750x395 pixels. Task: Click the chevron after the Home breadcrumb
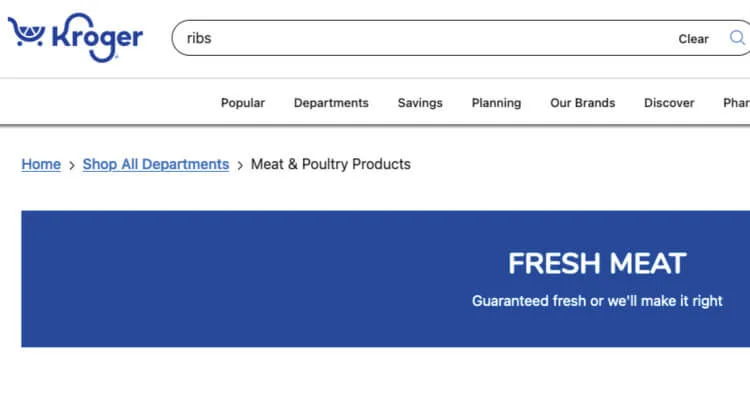(x=72, y=165)
